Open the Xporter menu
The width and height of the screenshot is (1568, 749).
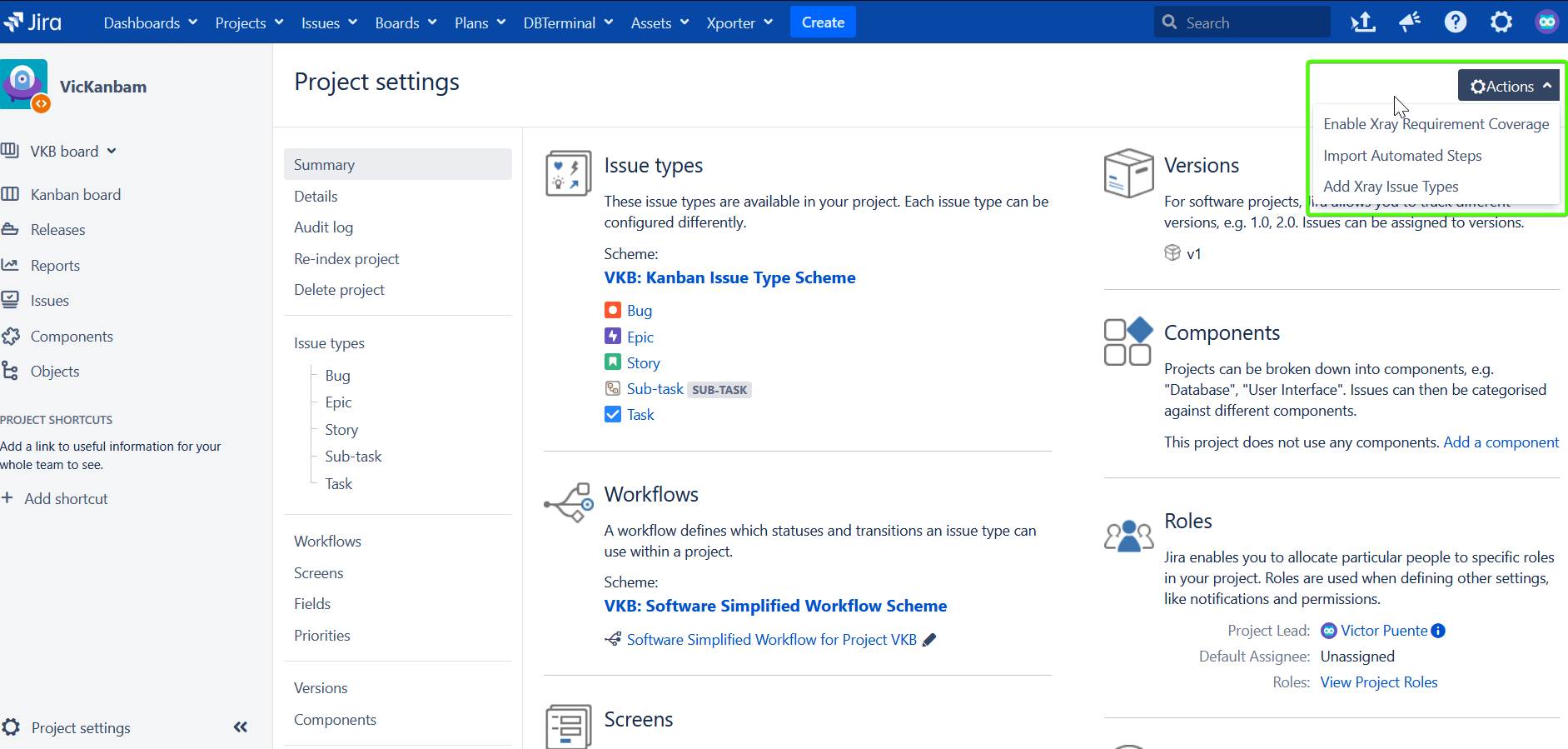click(x=739, y=22)
